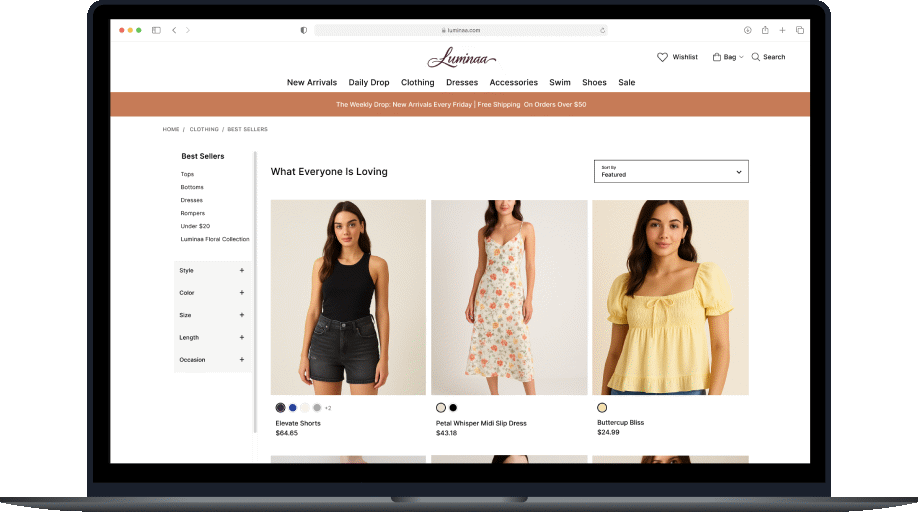
Task: Click the $64.65 price text
Action: (x=287, y=433)
